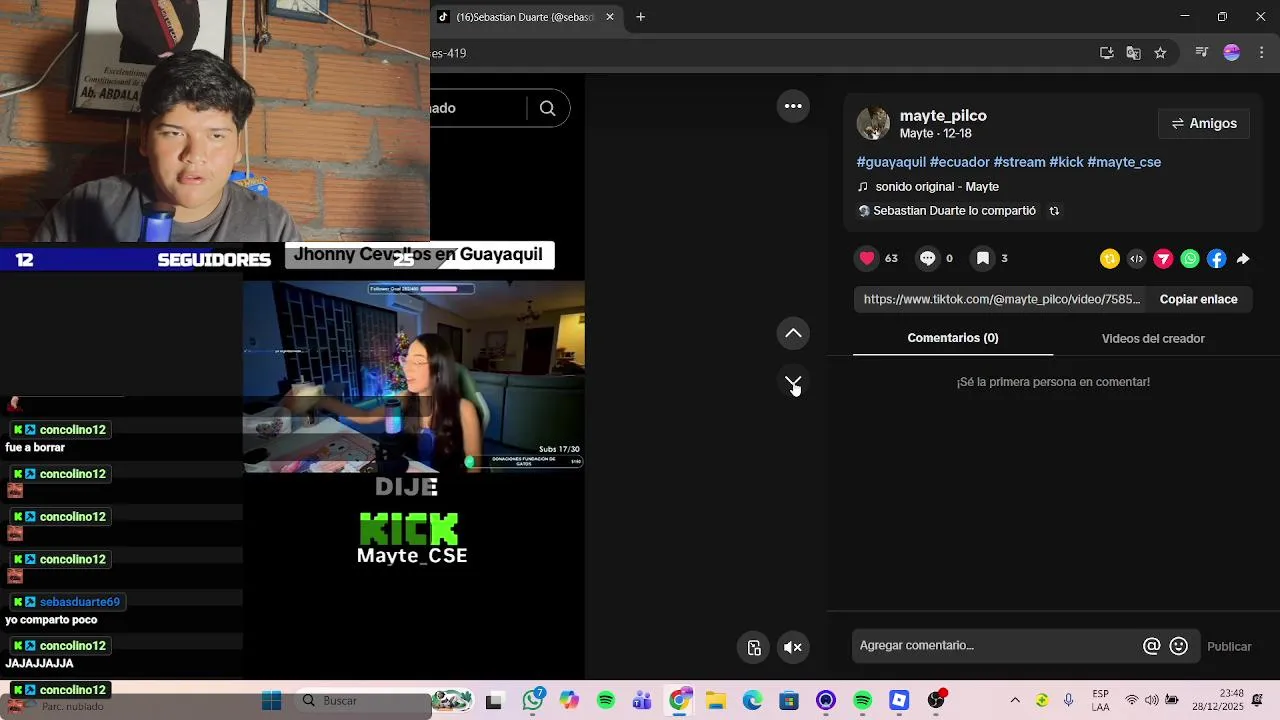This screenshot has height=720, width=1280.
Task: Open the #mayte_cse hashtag
Action: tap(1124, 162)
